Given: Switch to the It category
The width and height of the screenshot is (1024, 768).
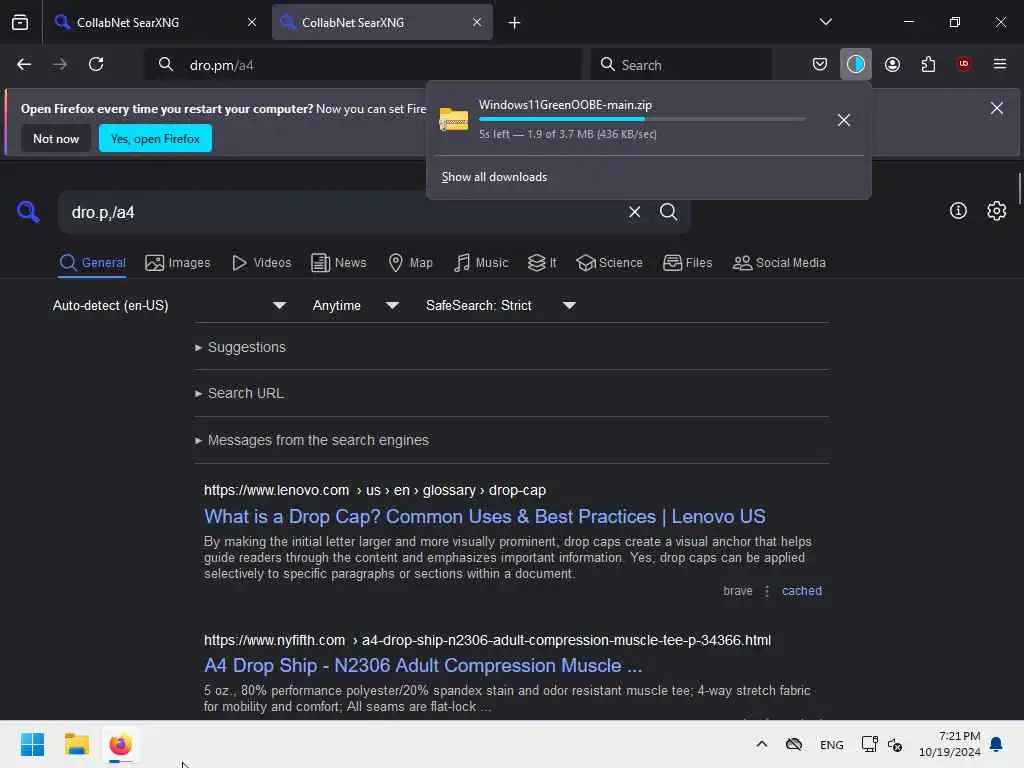Looking at the screenshot, I should point(542,263).
